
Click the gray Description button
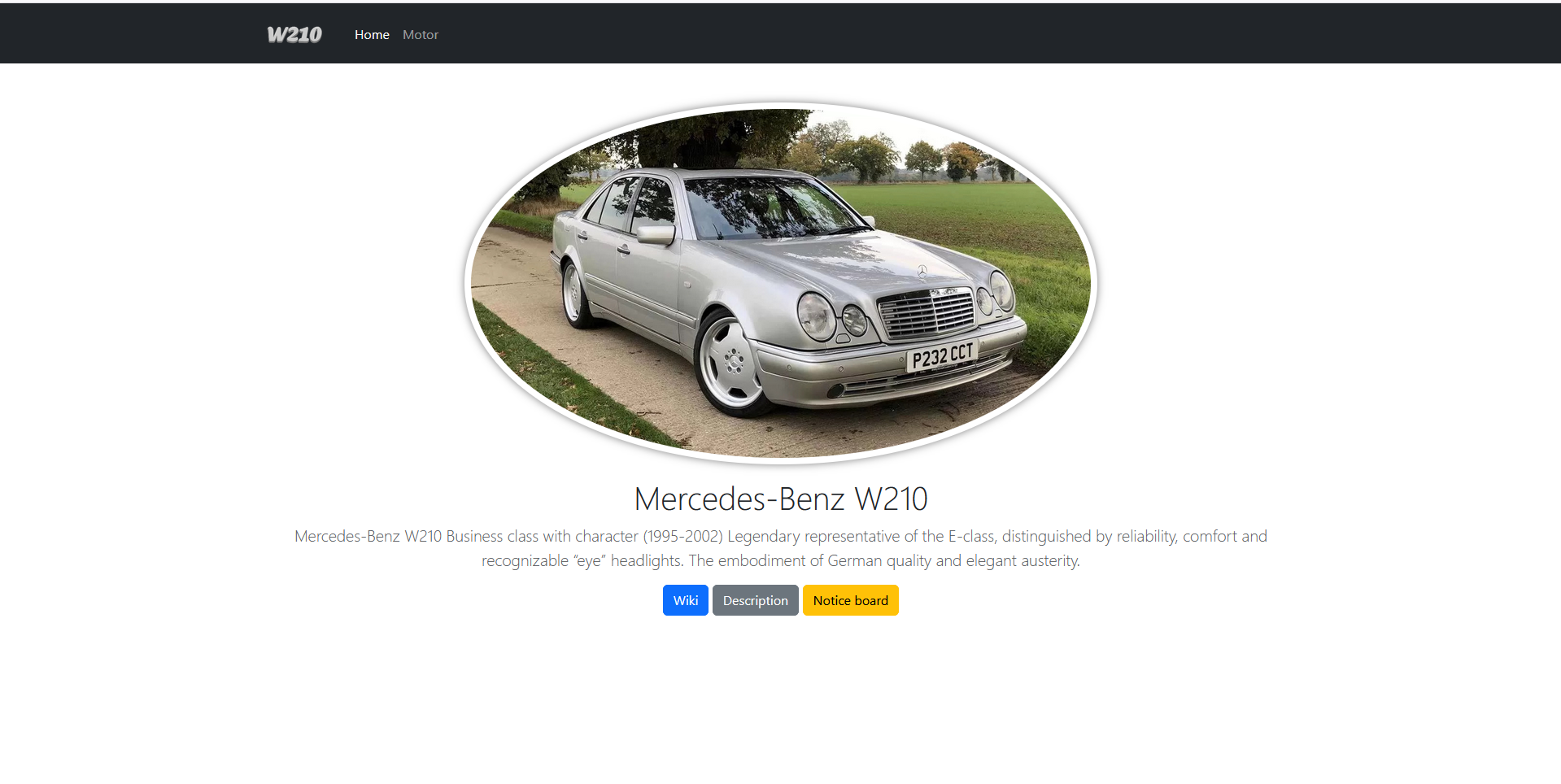click(x=755, y=600)
